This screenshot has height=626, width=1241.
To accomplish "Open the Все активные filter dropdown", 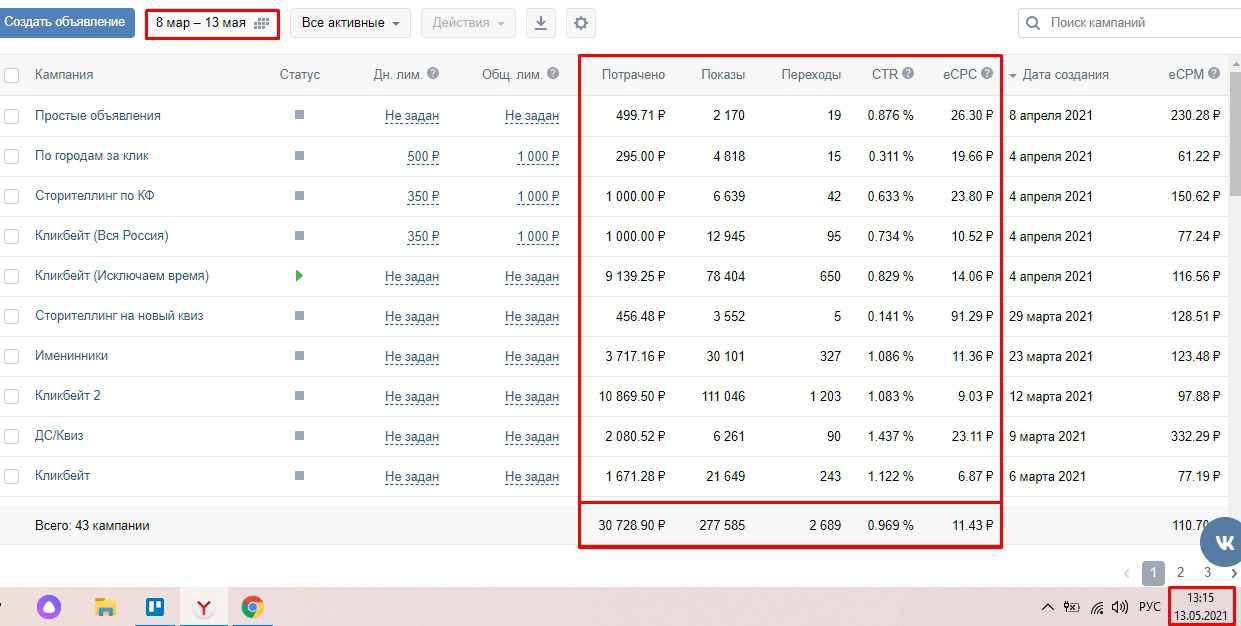I will tap(350, 23).
